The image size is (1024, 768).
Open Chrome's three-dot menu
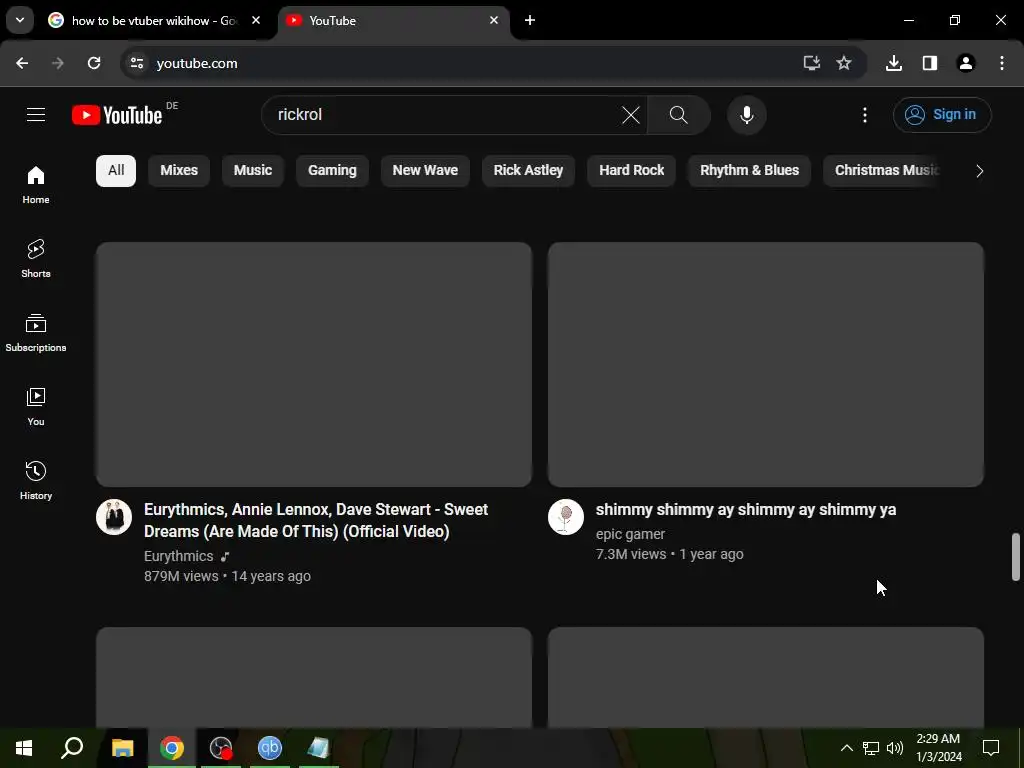1002,63
